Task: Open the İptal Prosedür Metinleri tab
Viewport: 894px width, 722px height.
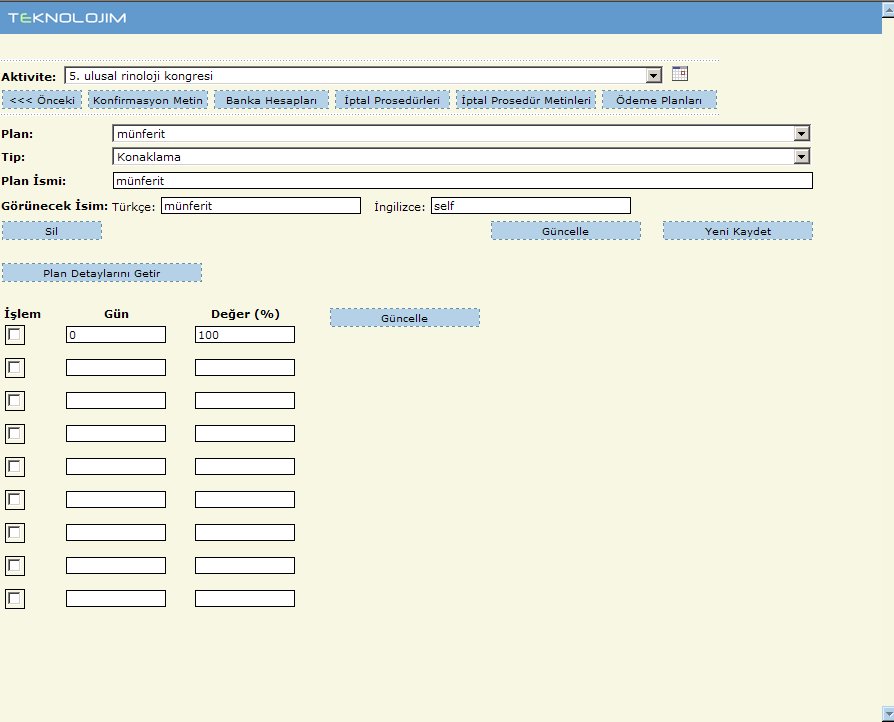Action: point(526,100)
